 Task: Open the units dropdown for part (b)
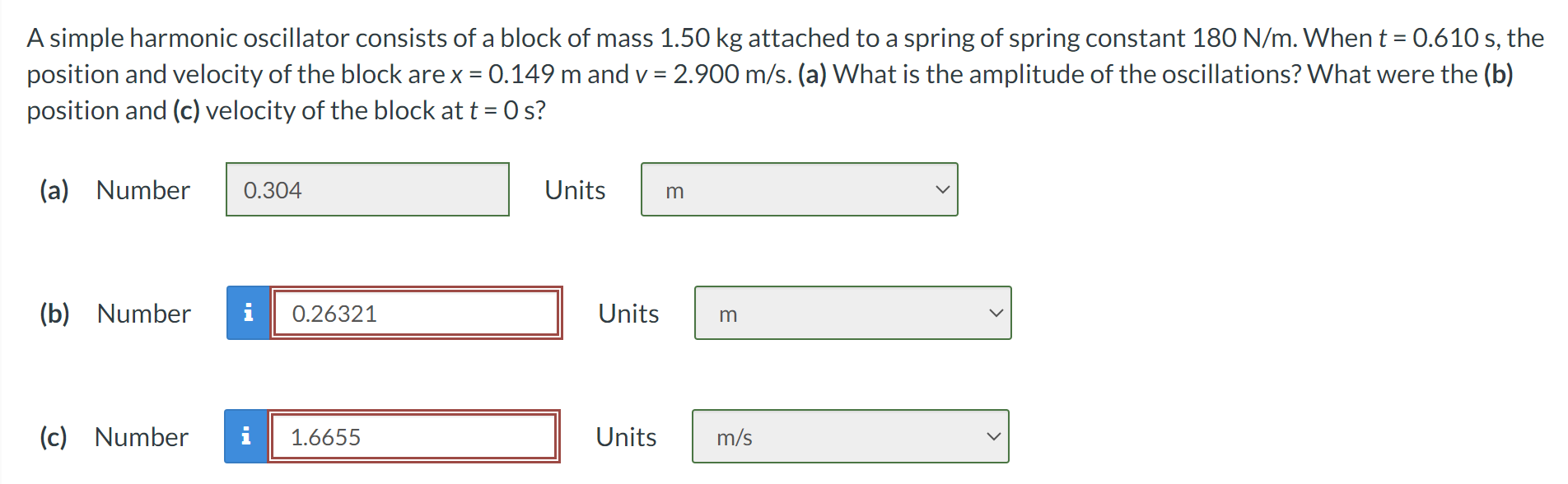click(x=852, y=313)
